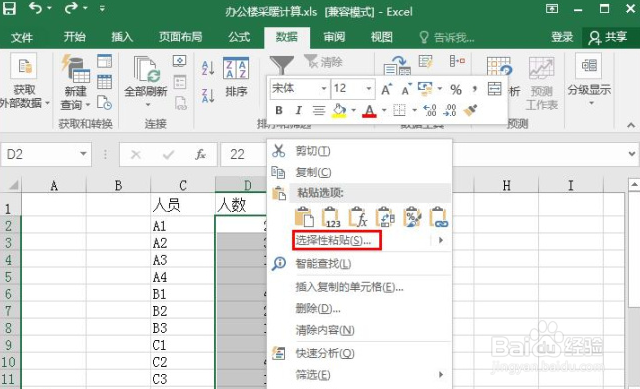The height and width of the screenshot is (389, 640).
Task: Open the 排序 sort dialog
Action: pos(236,78)
